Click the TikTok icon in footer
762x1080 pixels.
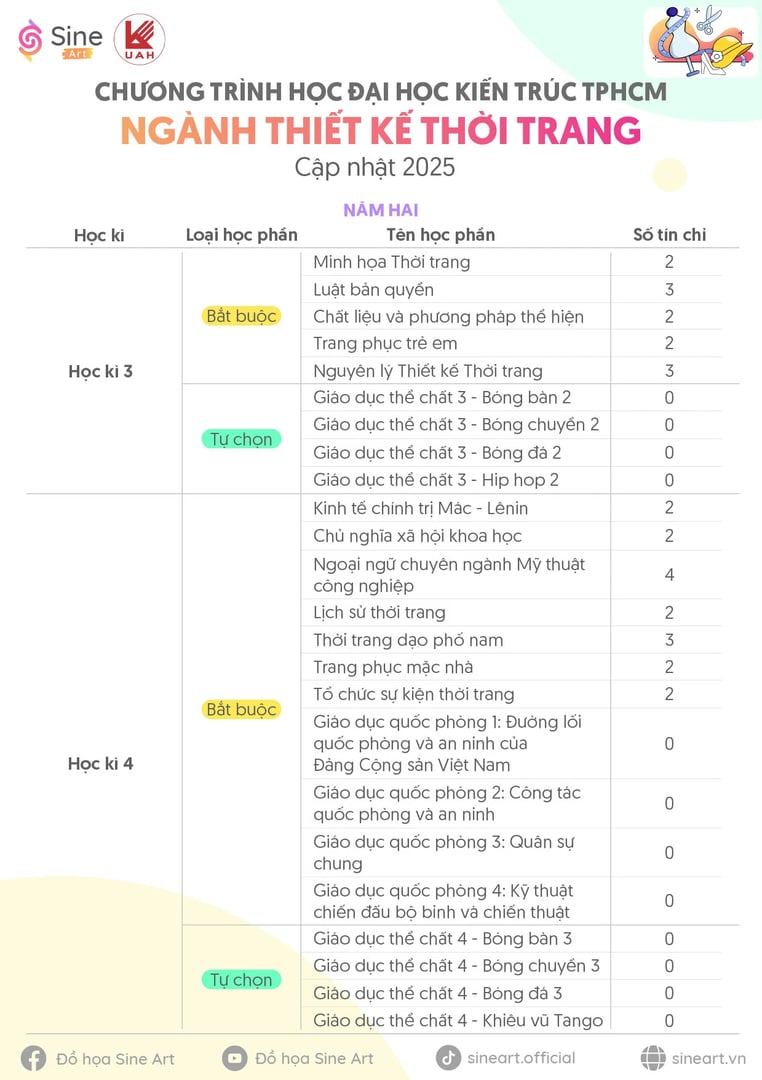point(448,1057)
